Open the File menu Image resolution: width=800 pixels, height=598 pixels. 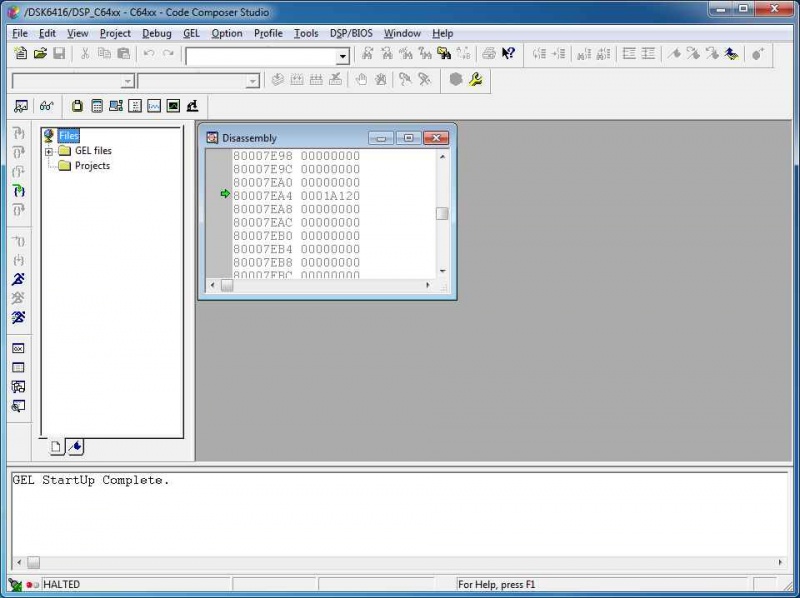point(19,33)
